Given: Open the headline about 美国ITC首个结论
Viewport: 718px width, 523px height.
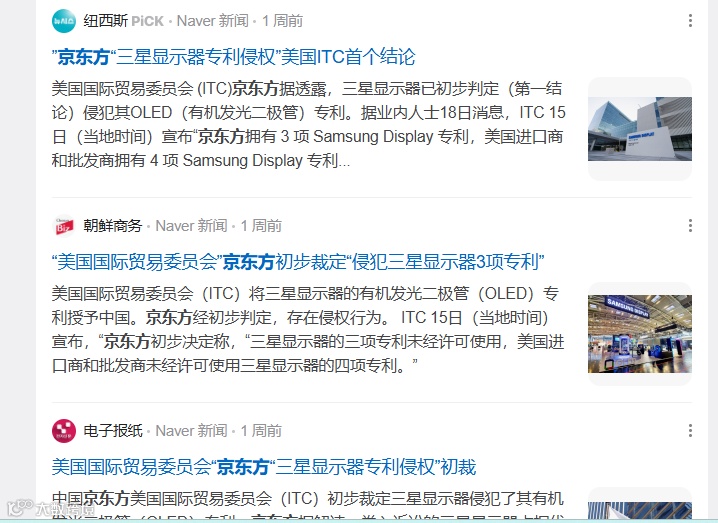Looking at the screenshot, I should click(x=234, y=57).
